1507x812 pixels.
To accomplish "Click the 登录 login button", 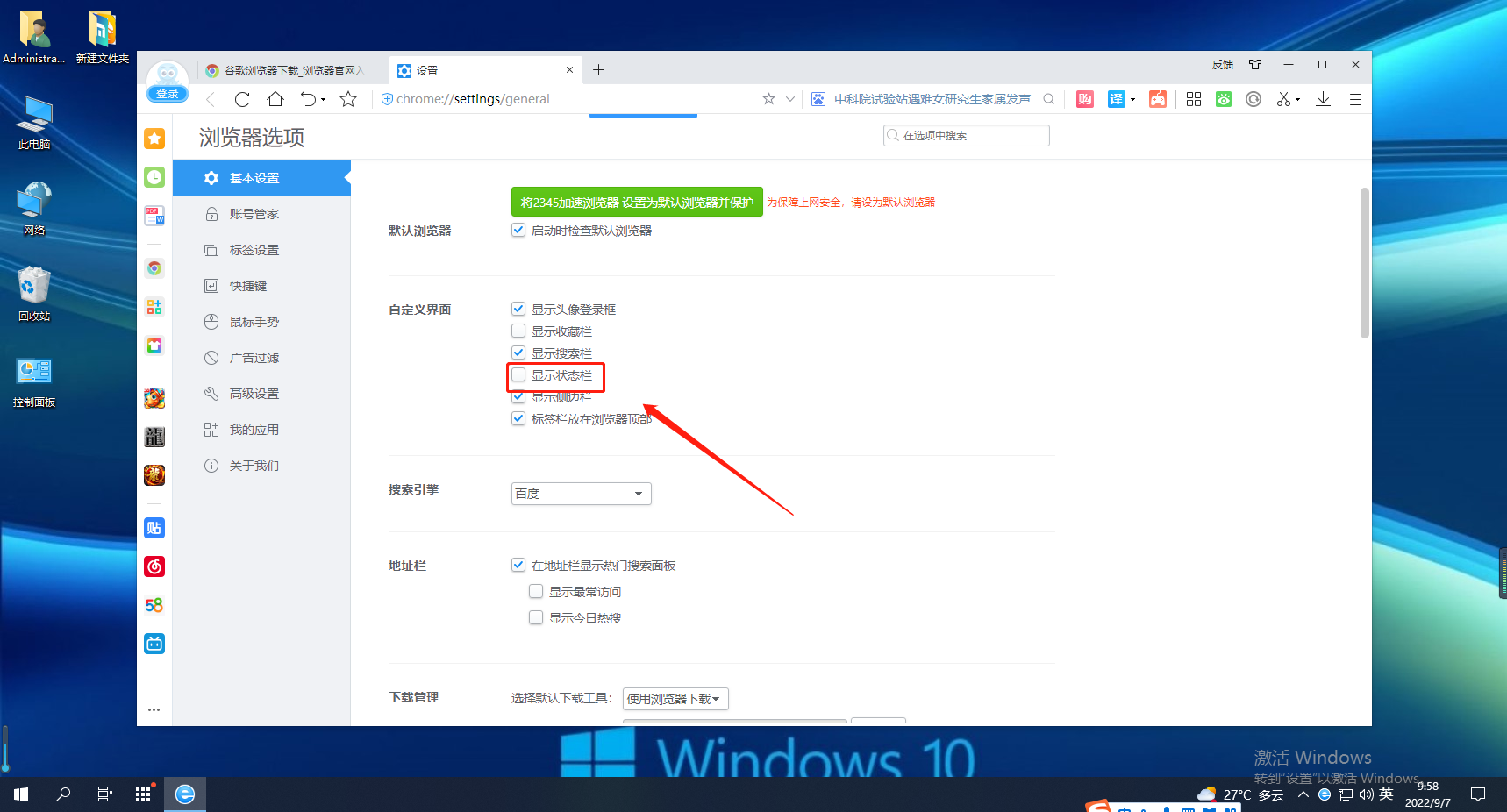I will click(x=167, y=94).
